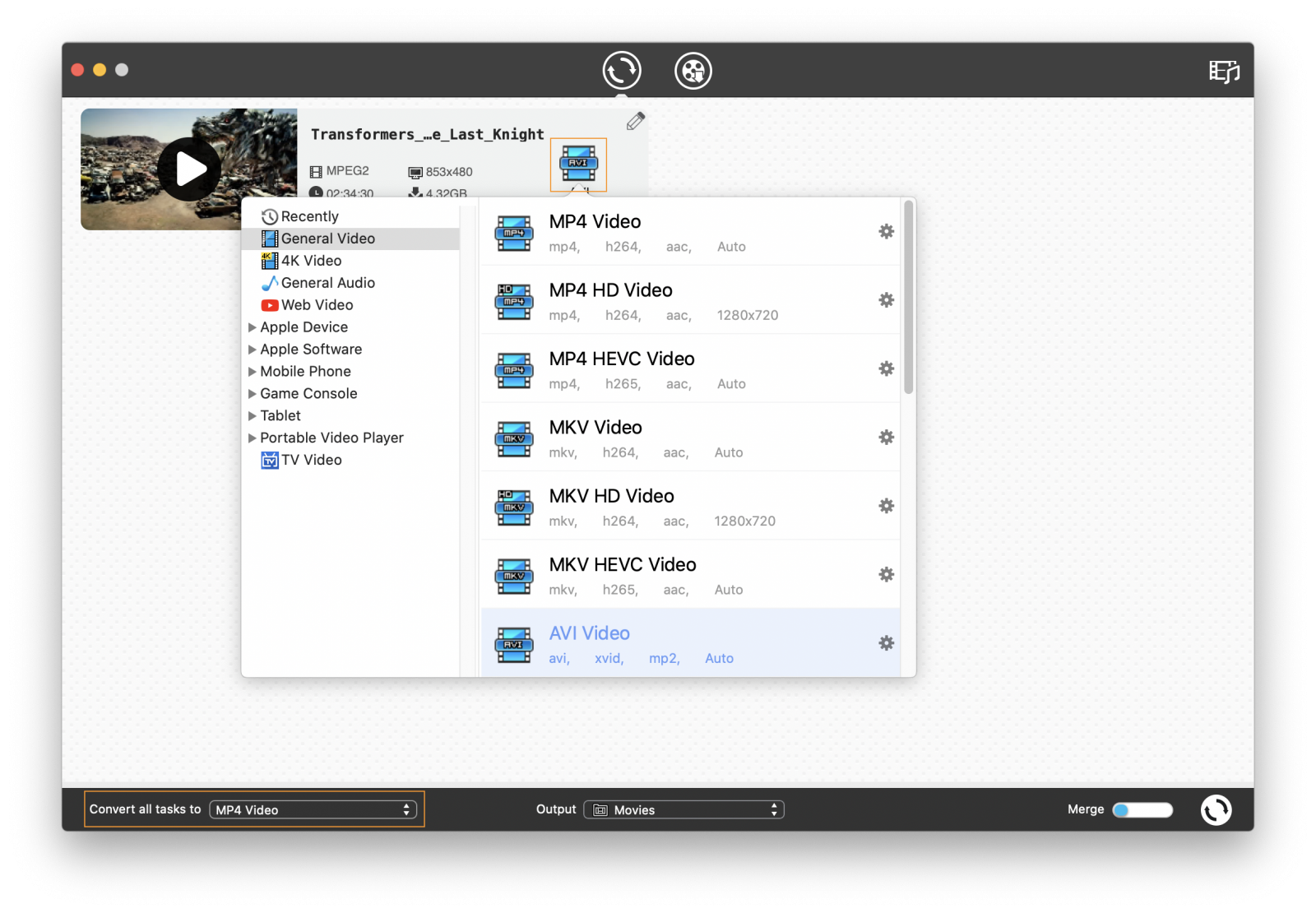The height and width of the screenshot is (913, 1316).
Task: Choose the MKV HD Video format title
Action: 612,497
